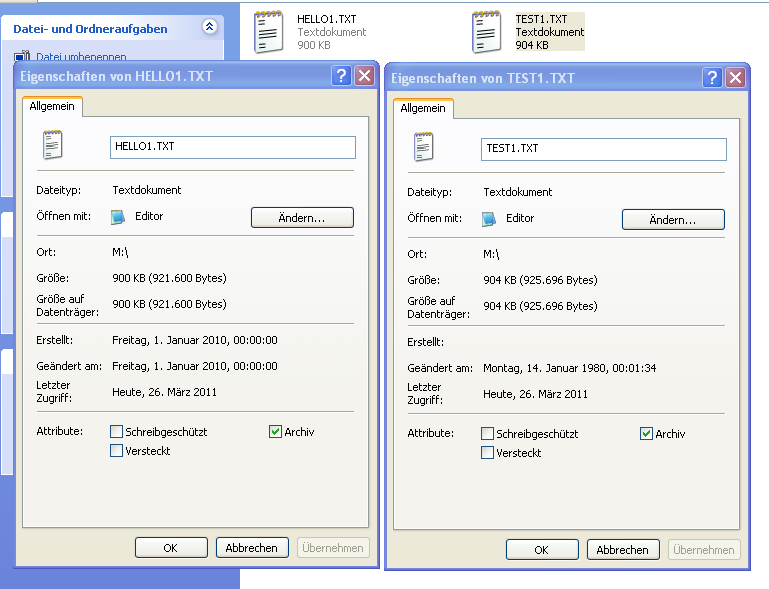Uncheck Archiv attribute for TEST1.TXT
This screenshot has height=589, width=769.
click(x=646, y=434)
